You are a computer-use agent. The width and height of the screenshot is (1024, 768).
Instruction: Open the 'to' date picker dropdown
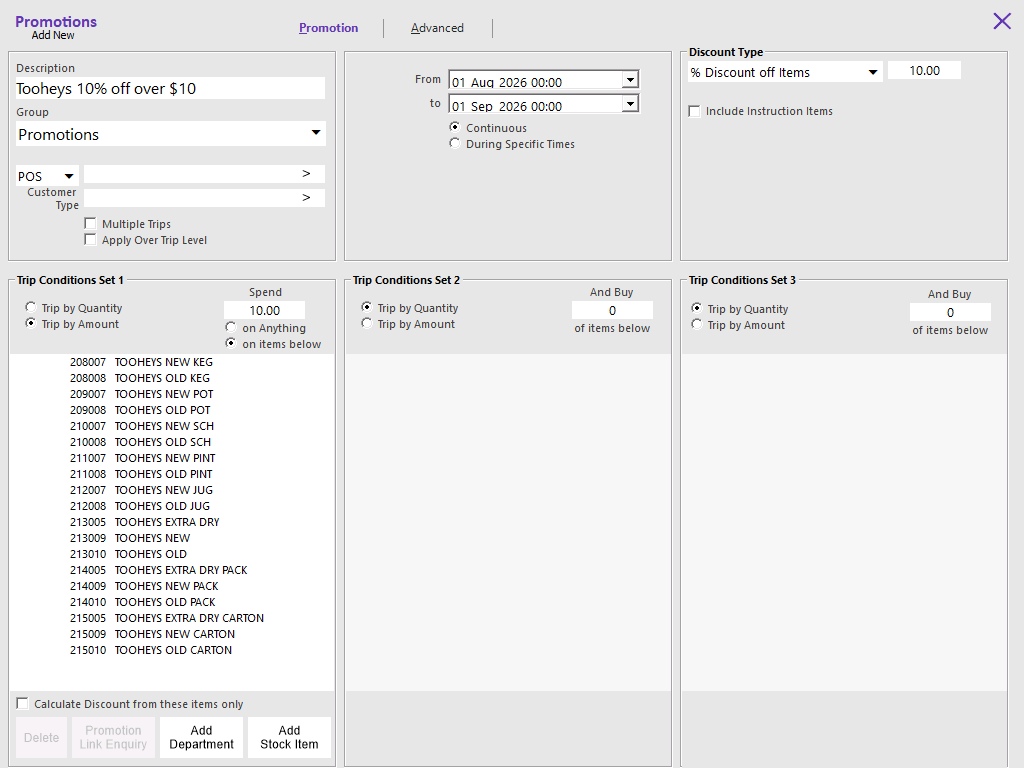[x=630, y=104]
